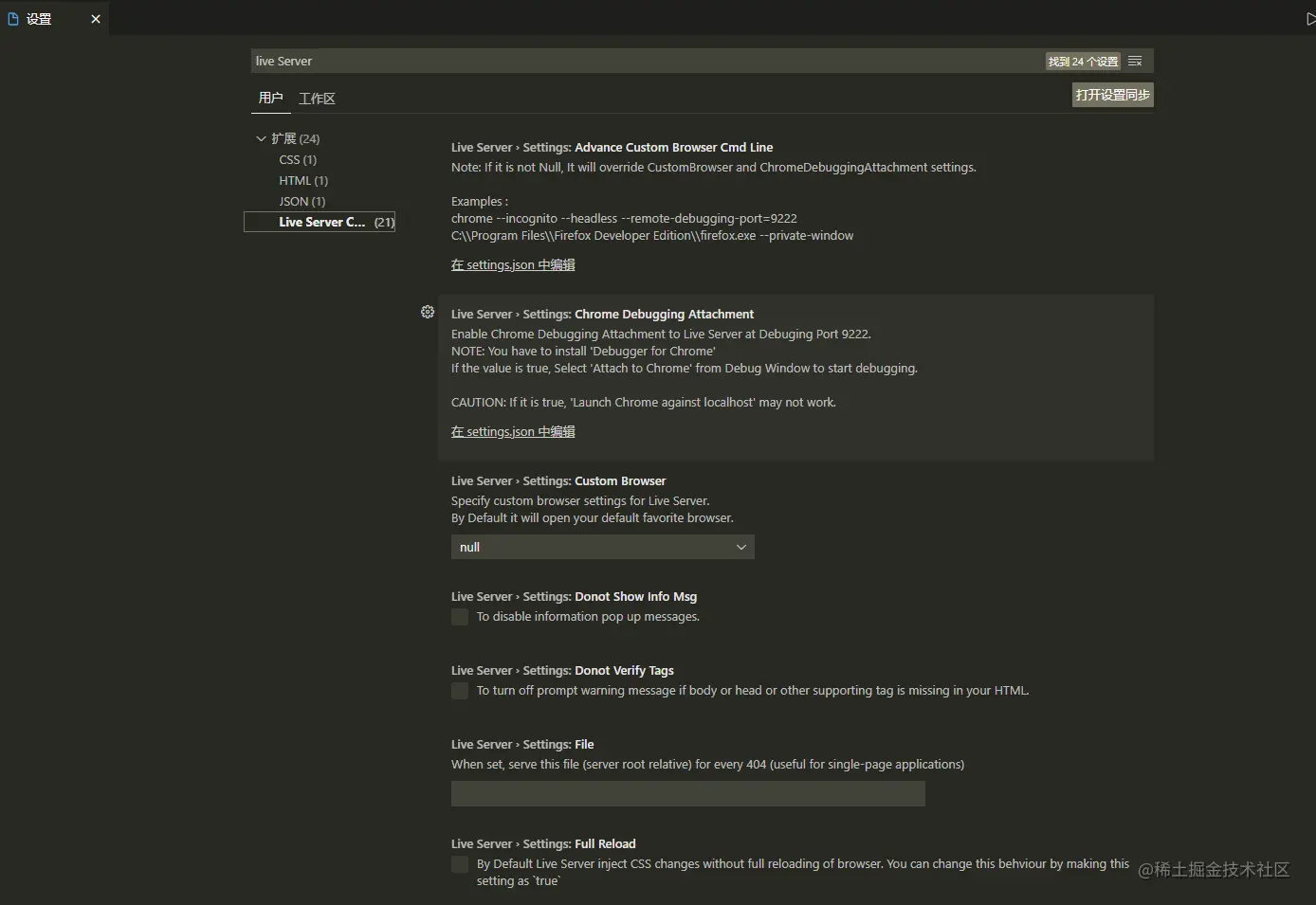This screenshot has width=1316, height=905.
Task: Click the 找到 24 个设置 result count badge
Action: [x=1083, y=61]
